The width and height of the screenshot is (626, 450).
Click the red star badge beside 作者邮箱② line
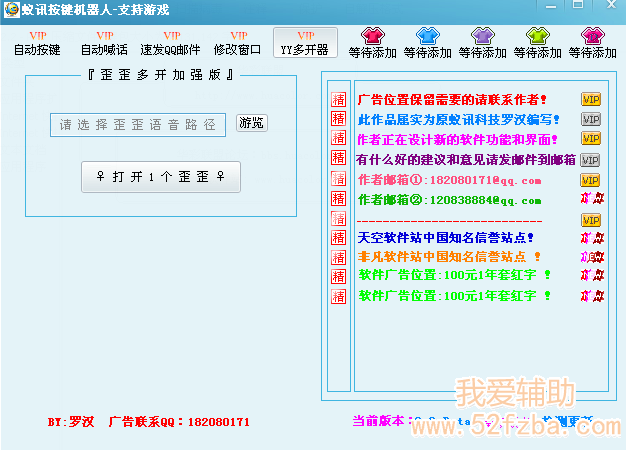(592, 198)
